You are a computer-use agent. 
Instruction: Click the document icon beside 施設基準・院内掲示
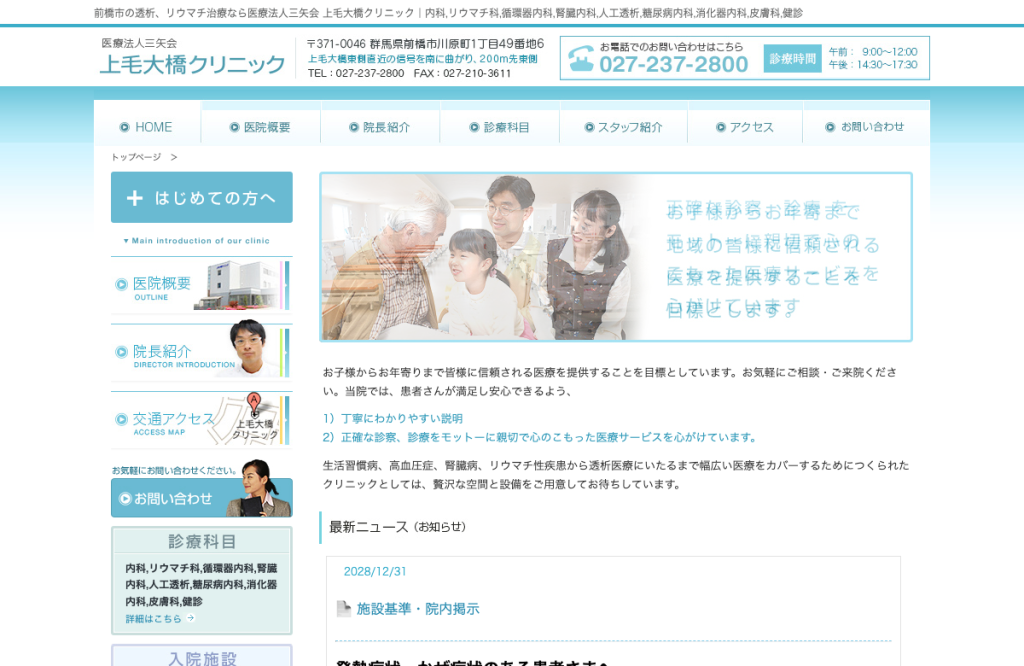click(344, 609)
